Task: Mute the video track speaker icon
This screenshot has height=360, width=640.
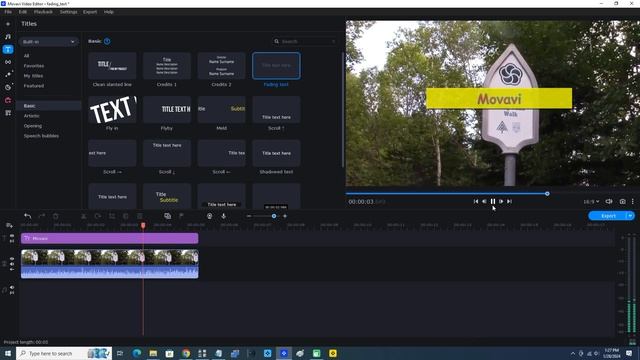Action: tap(12, 264)
